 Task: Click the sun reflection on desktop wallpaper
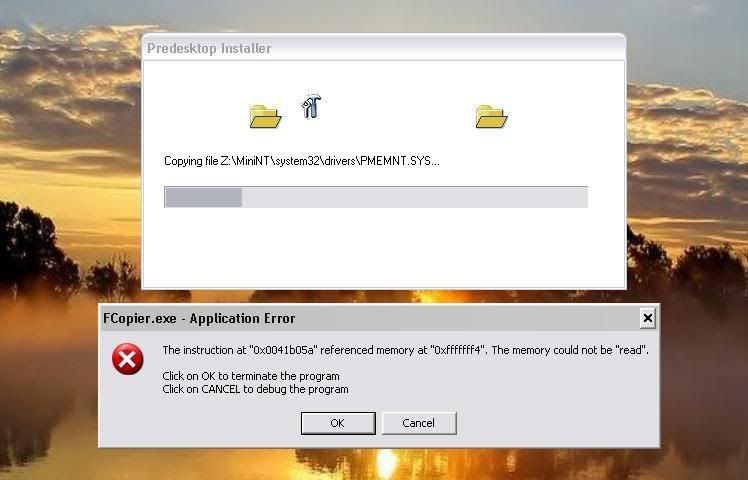point(385,463)
